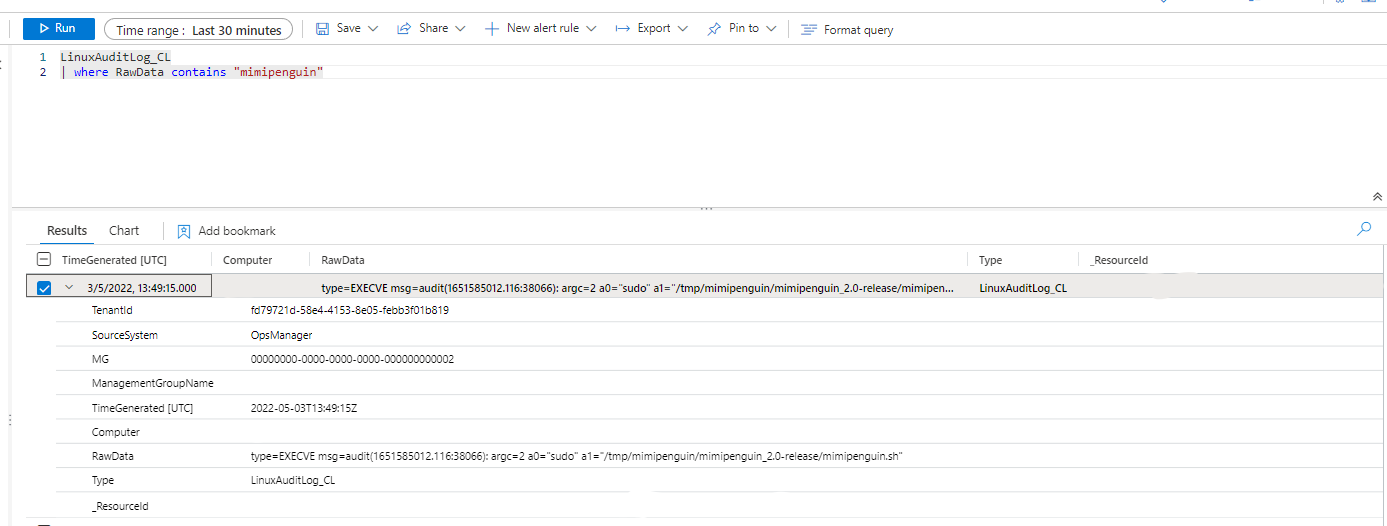Click the Share icon in toolbar
1387x526 pixels.
coord(404,29)
